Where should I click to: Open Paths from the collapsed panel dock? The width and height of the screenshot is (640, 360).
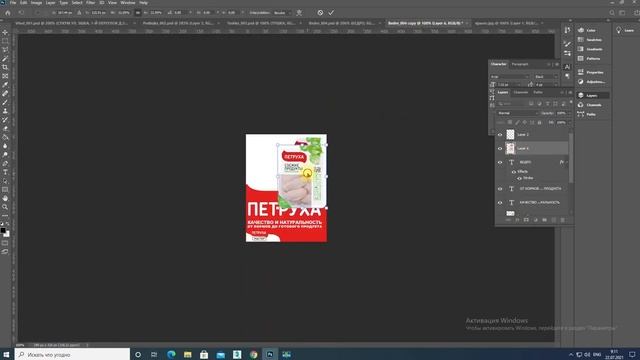point(587,114)
